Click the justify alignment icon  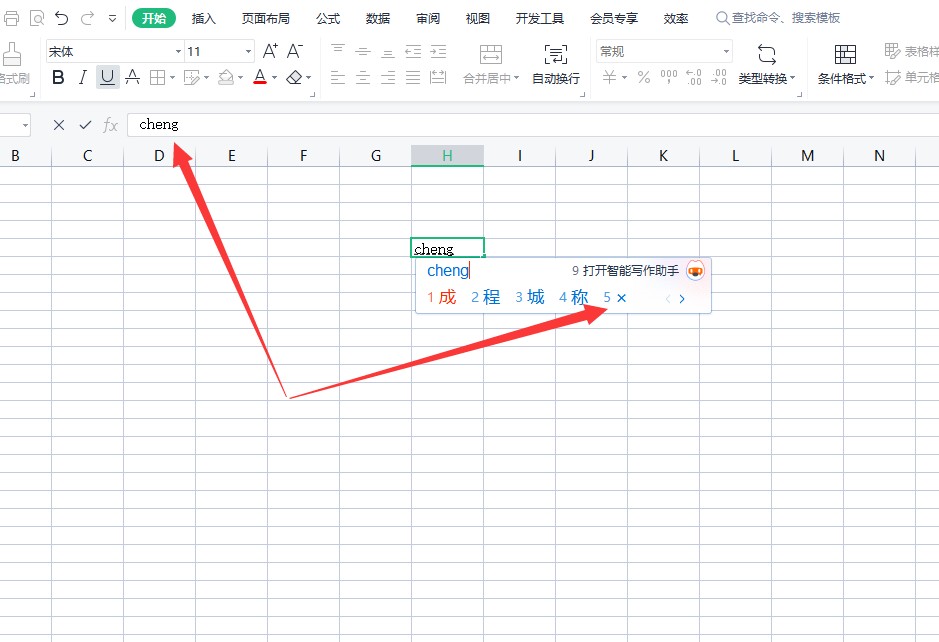click(413, 77)
